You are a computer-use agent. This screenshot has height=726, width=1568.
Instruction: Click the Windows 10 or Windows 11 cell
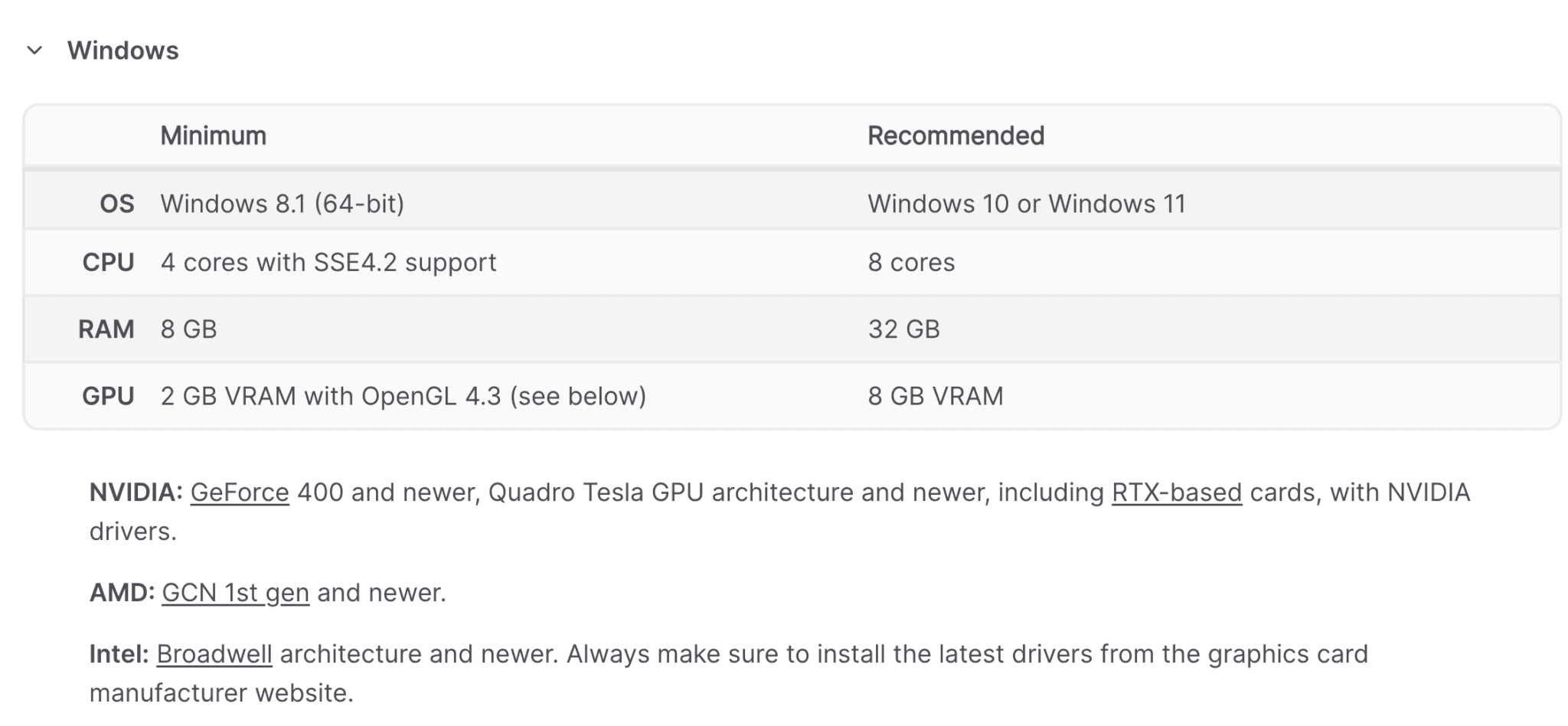pos(1026,204)
